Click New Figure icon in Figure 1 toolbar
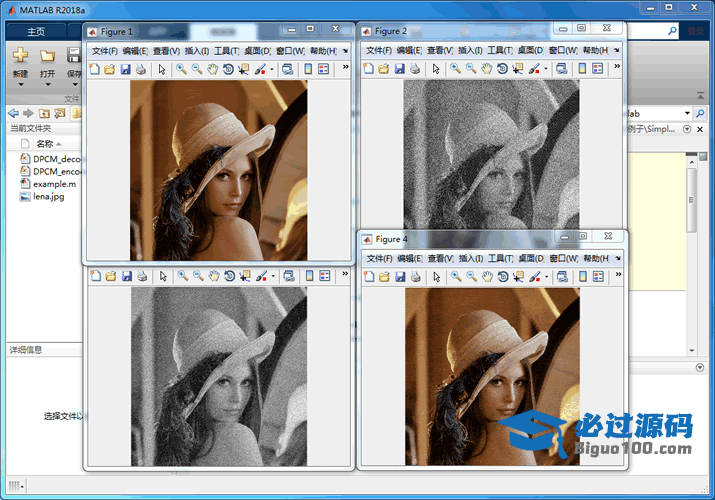Viewport: 715px width, 500px height. click(x=94, y=69)
